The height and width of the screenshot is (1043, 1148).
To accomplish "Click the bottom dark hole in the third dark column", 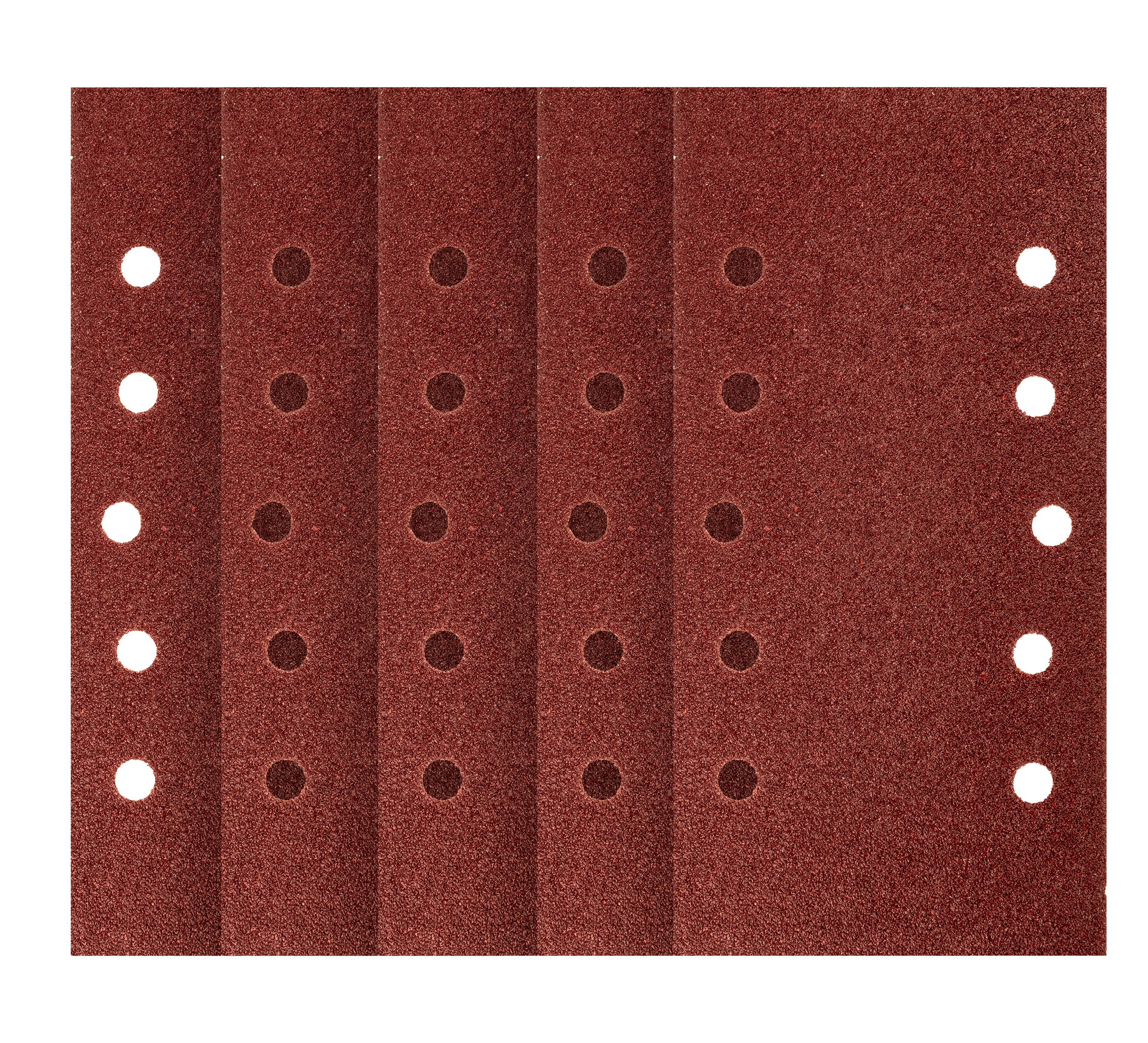I will pos(602,779).
